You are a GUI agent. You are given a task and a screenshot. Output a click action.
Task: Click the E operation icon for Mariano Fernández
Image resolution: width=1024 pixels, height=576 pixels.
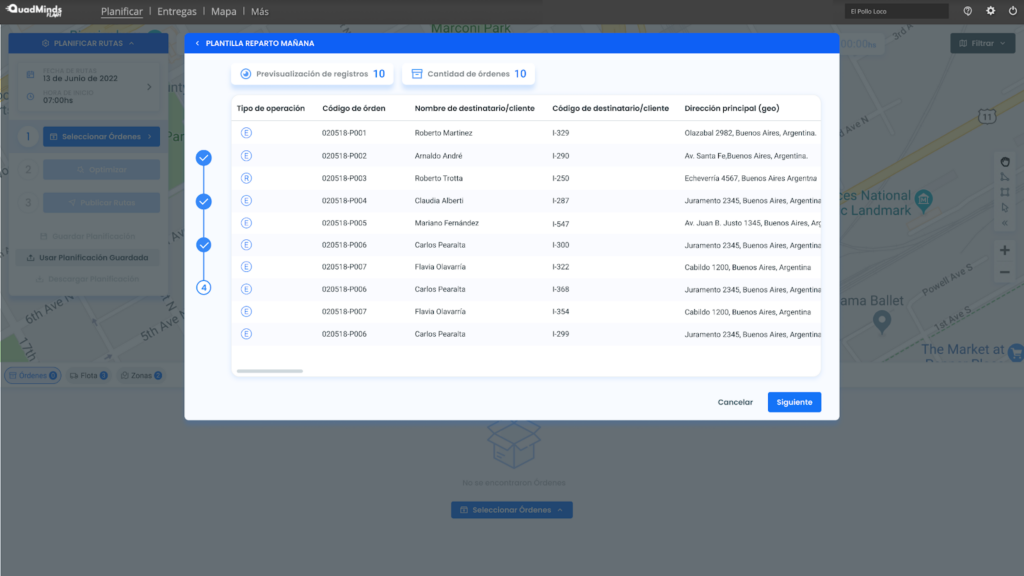tap(246, 223)
